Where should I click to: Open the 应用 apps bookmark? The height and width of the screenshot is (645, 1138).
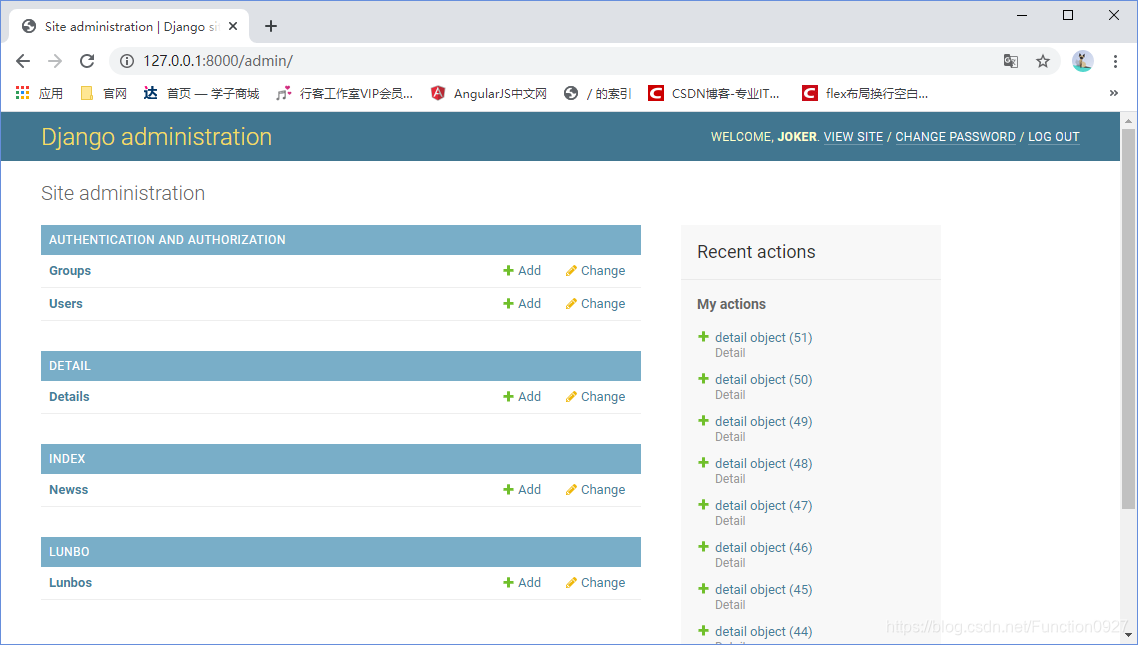pos(39,93)
